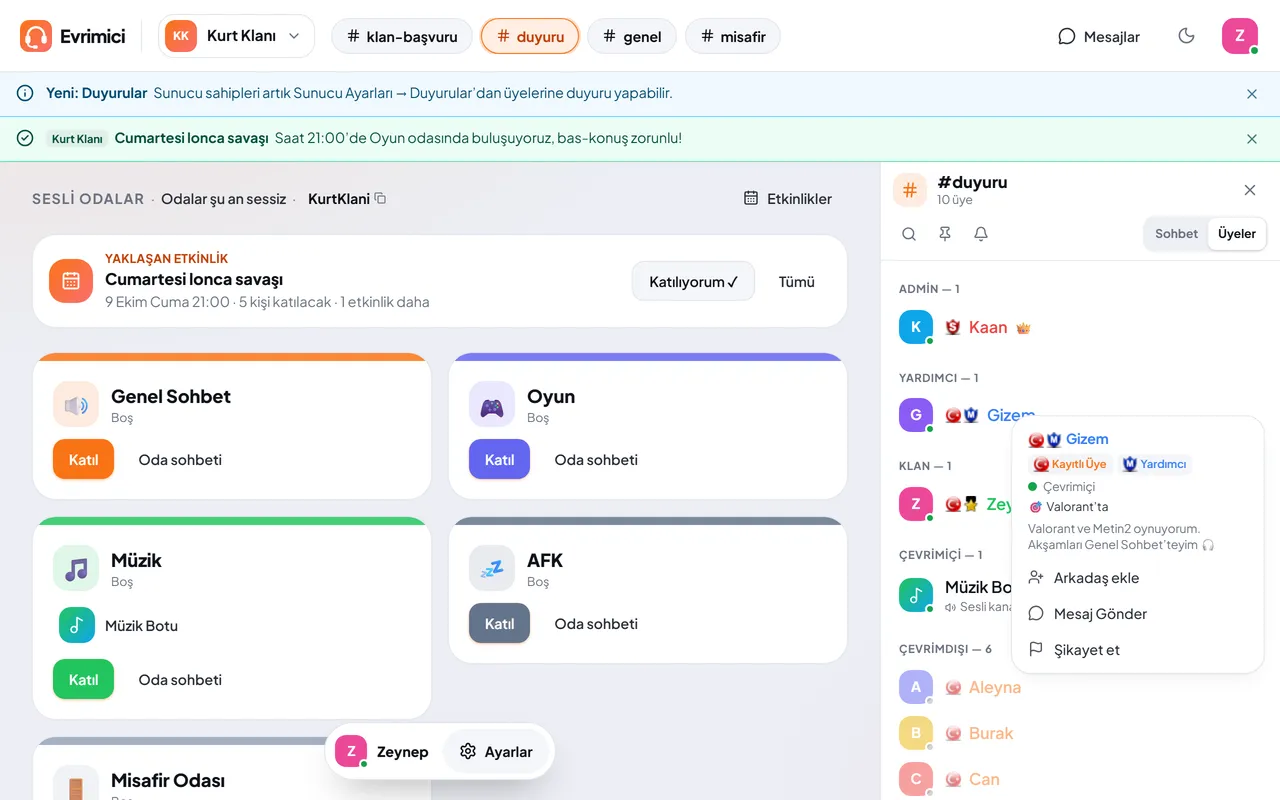Close the #duyuru side panel

[1250, 190]
